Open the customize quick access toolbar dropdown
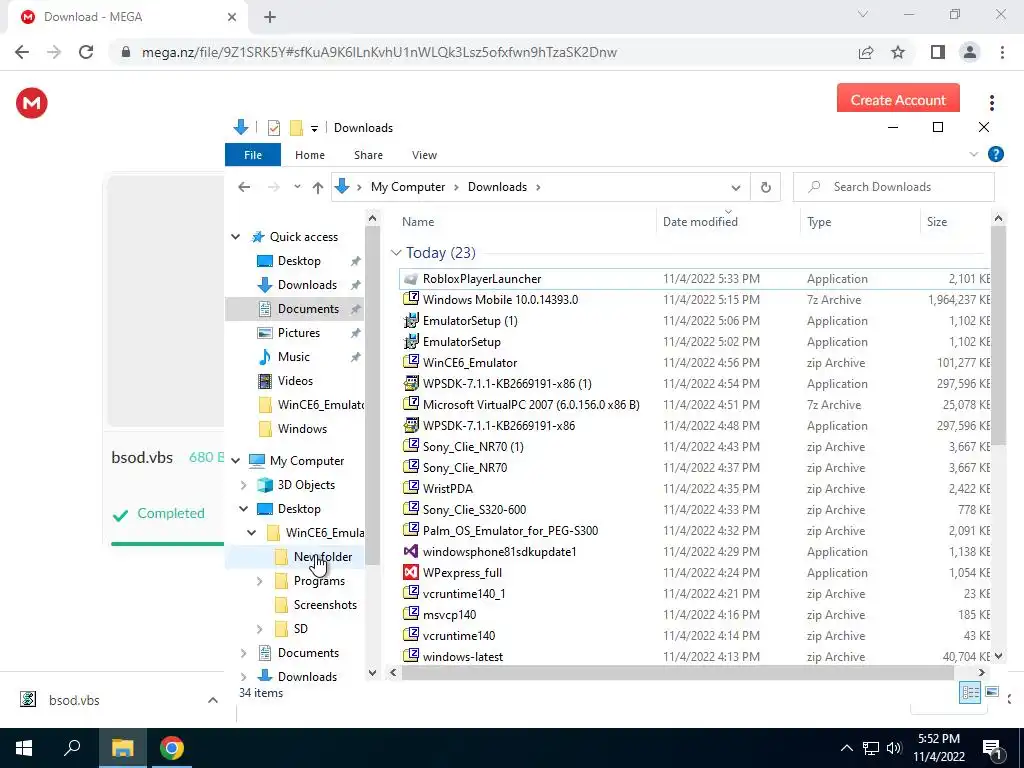 pos(314,129)
